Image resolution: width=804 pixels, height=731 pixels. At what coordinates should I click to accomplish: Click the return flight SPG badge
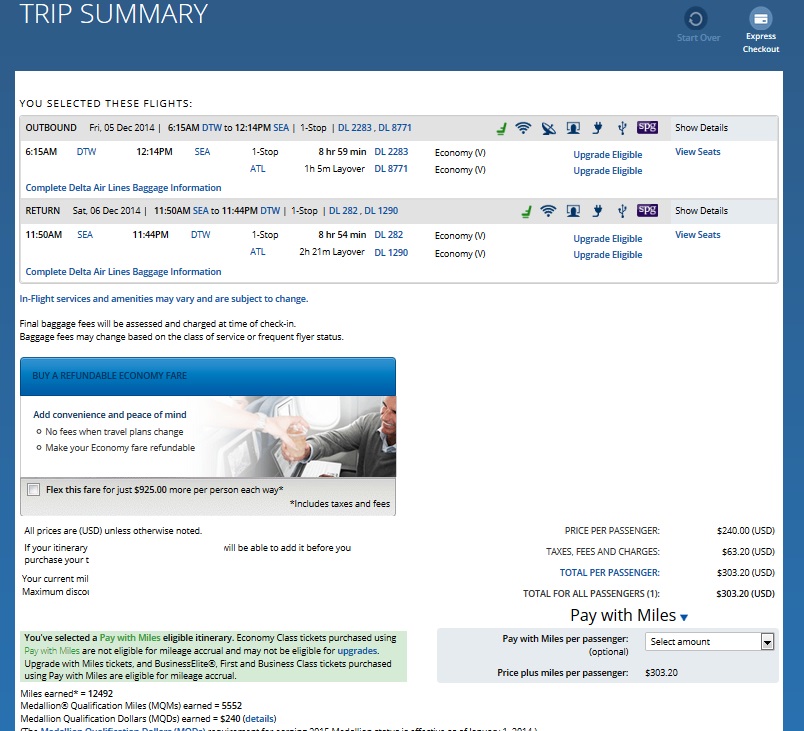pyautogui.click(x=647, y=211)
